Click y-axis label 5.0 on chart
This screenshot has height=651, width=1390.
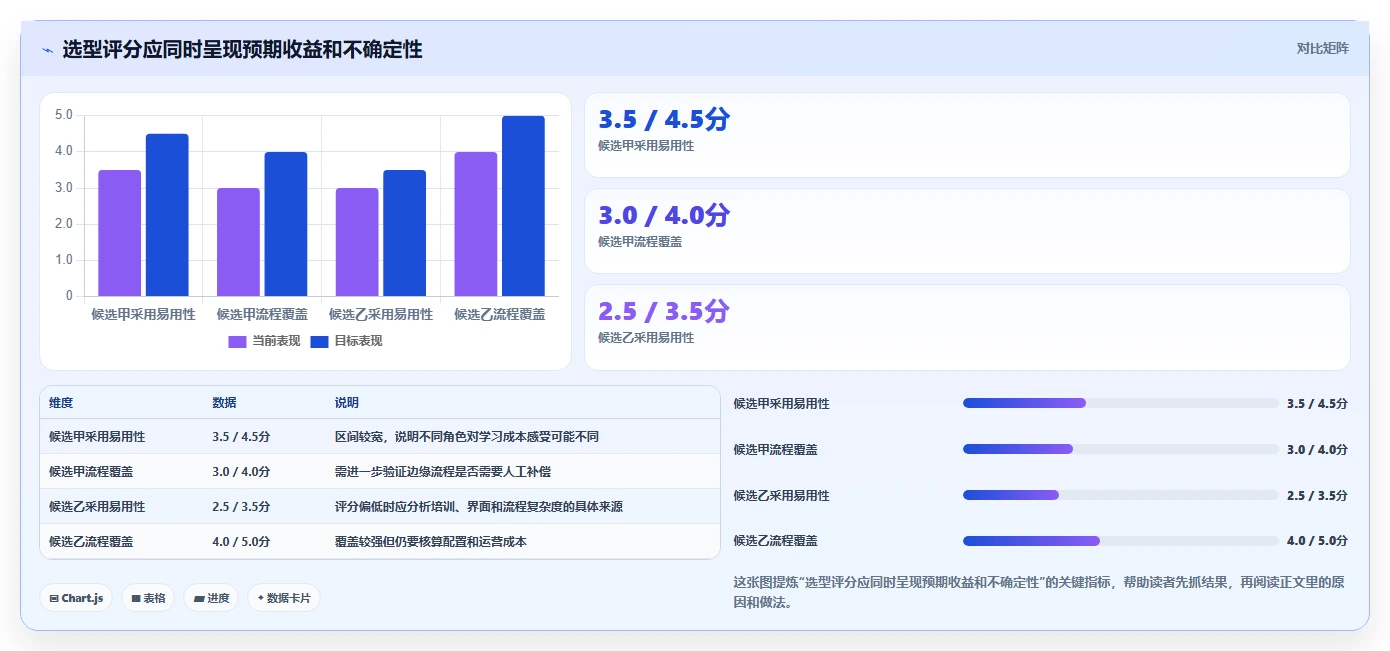(x=64, y=115)
